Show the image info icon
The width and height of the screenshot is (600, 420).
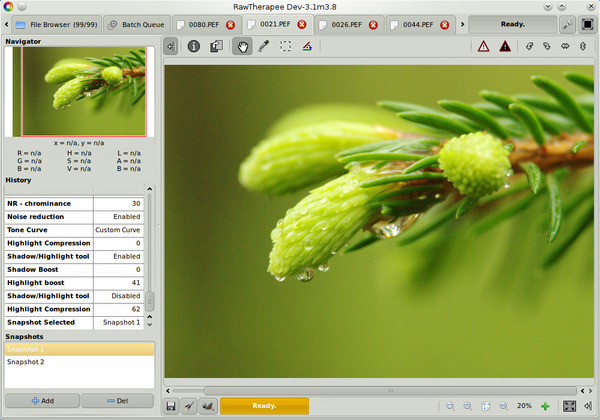tap(194, 46)
